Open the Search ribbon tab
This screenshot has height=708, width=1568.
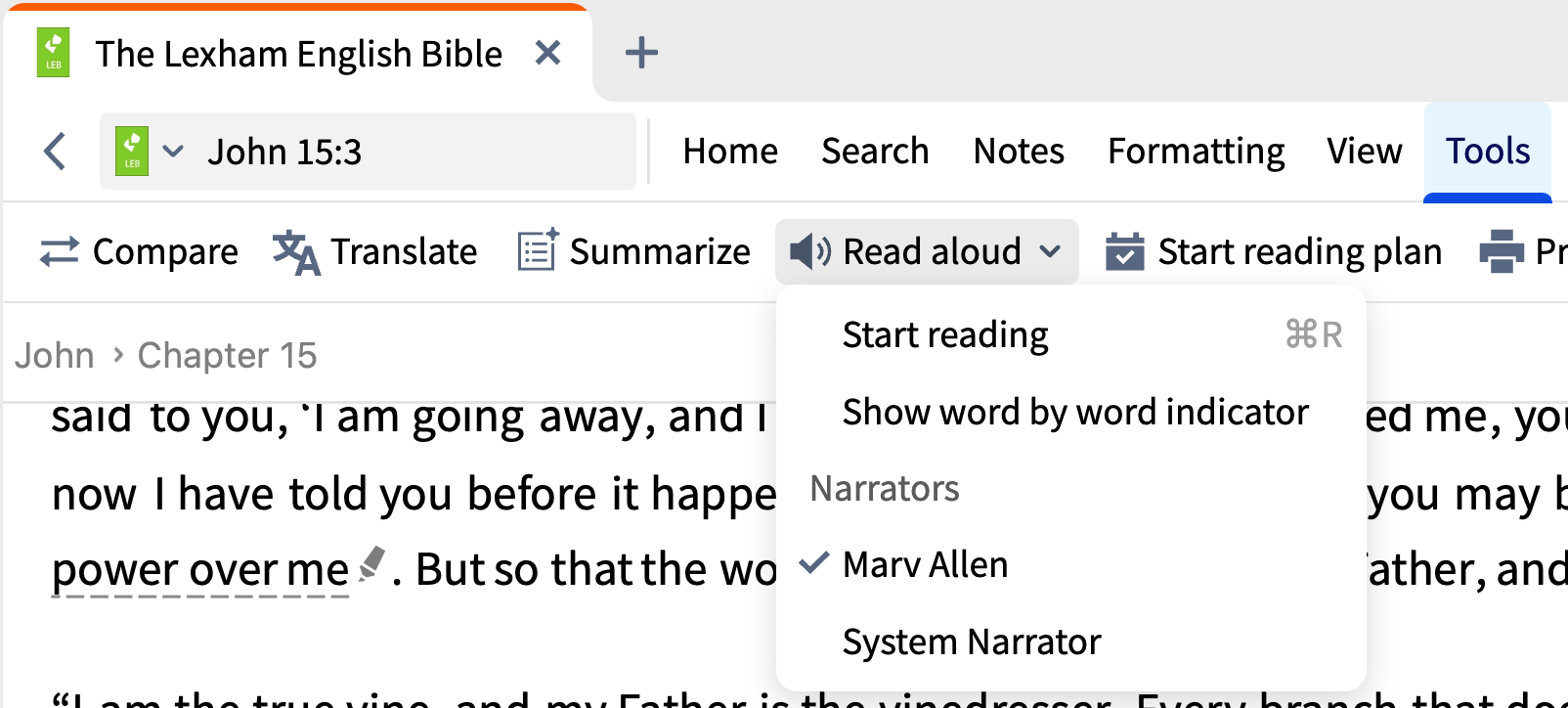[x=875, y=152]
